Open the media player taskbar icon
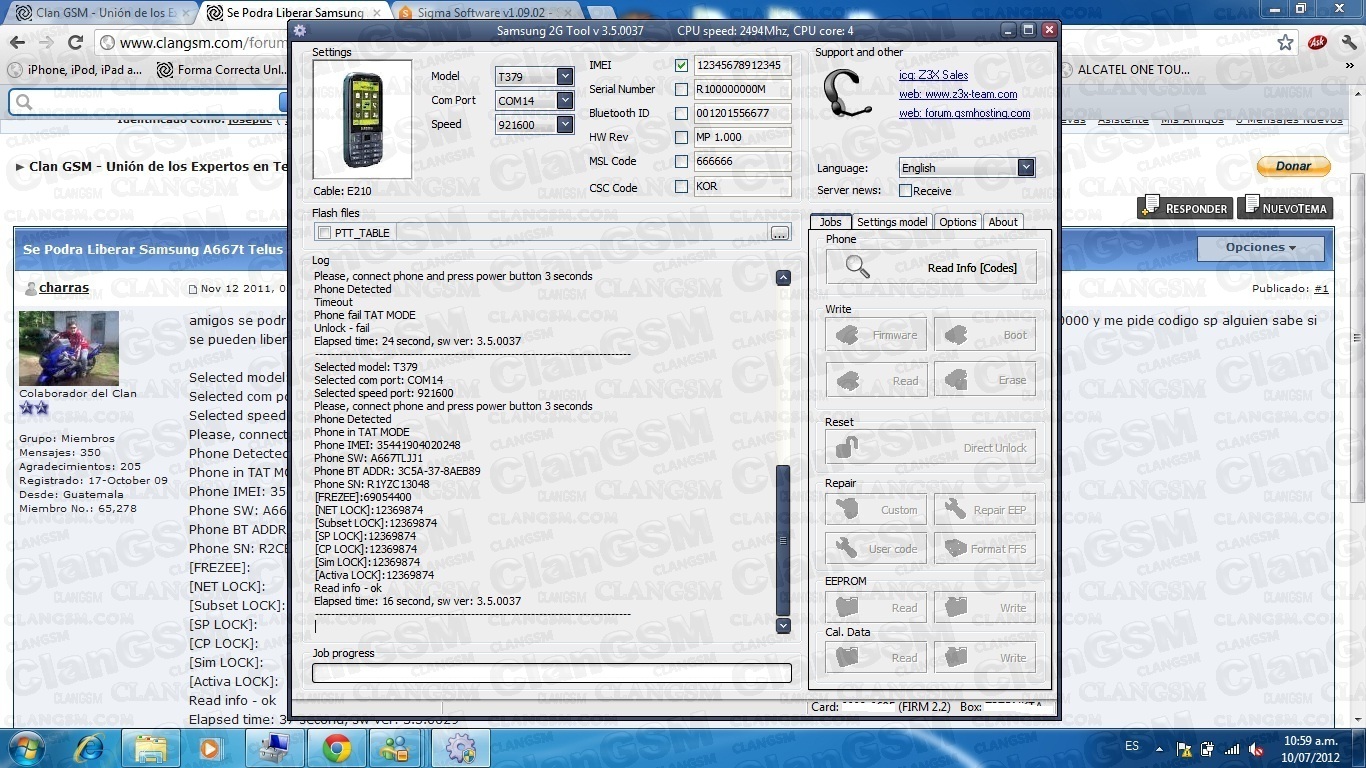Image resolution: width=1366 pixels, height=768 pixels. (x=210, y=748)
